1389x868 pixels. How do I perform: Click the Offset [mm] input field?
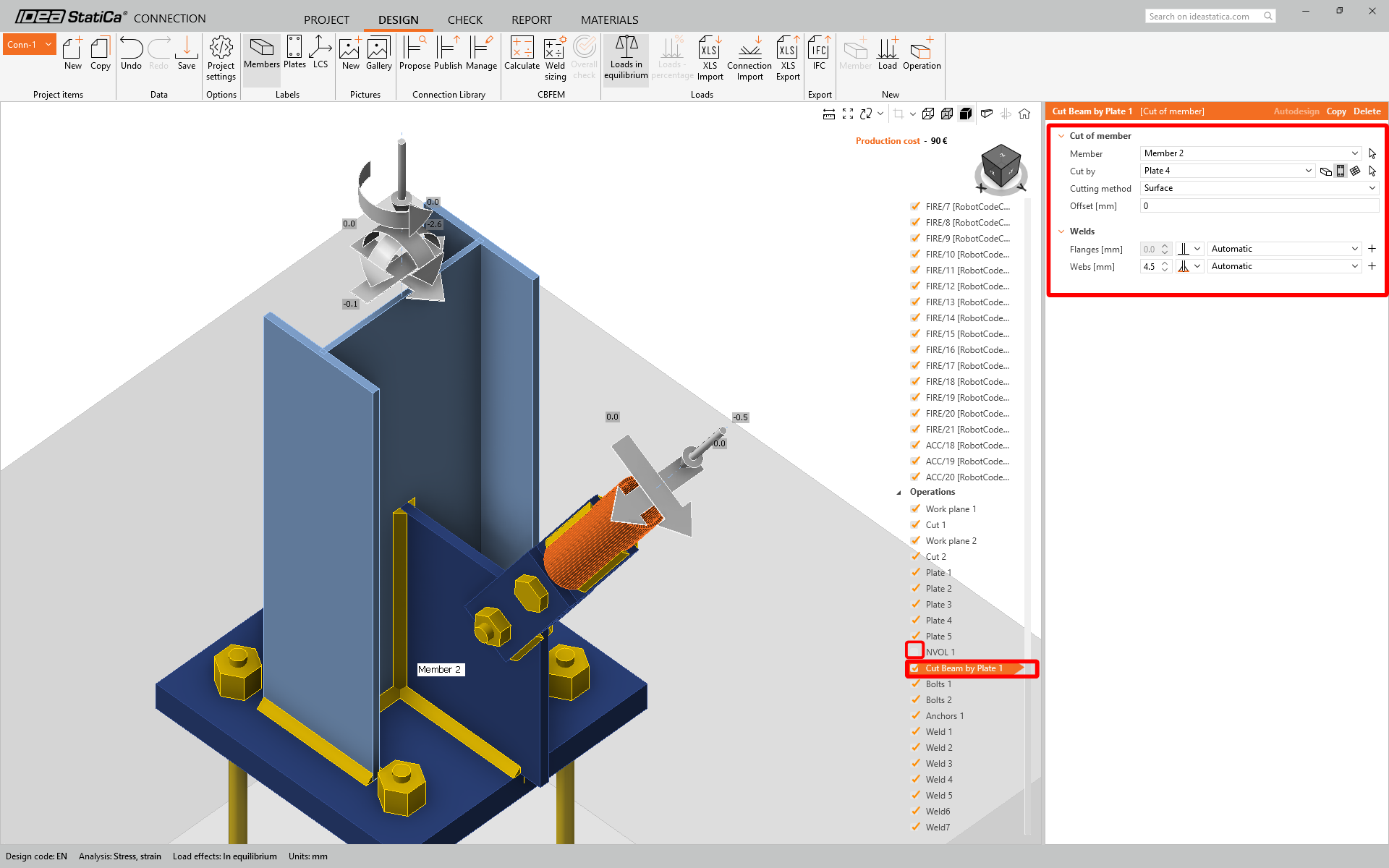point(1259,206)
